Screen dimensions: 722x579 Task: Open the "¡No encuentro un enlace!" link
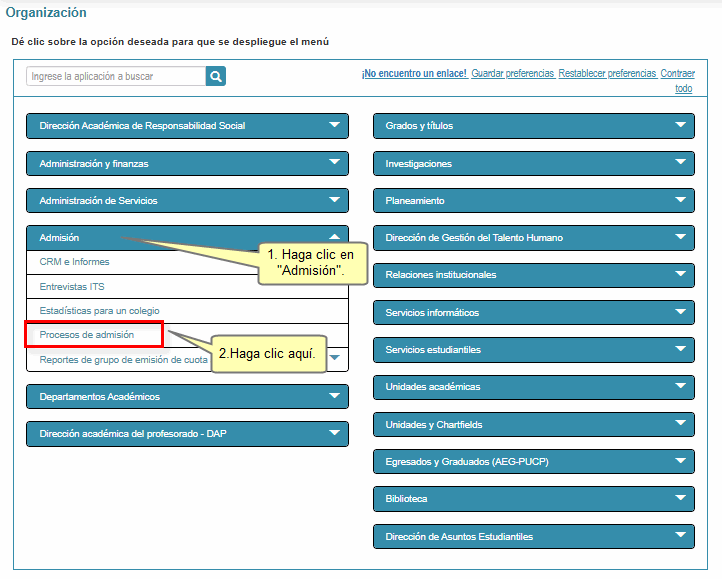coord(414,74)
